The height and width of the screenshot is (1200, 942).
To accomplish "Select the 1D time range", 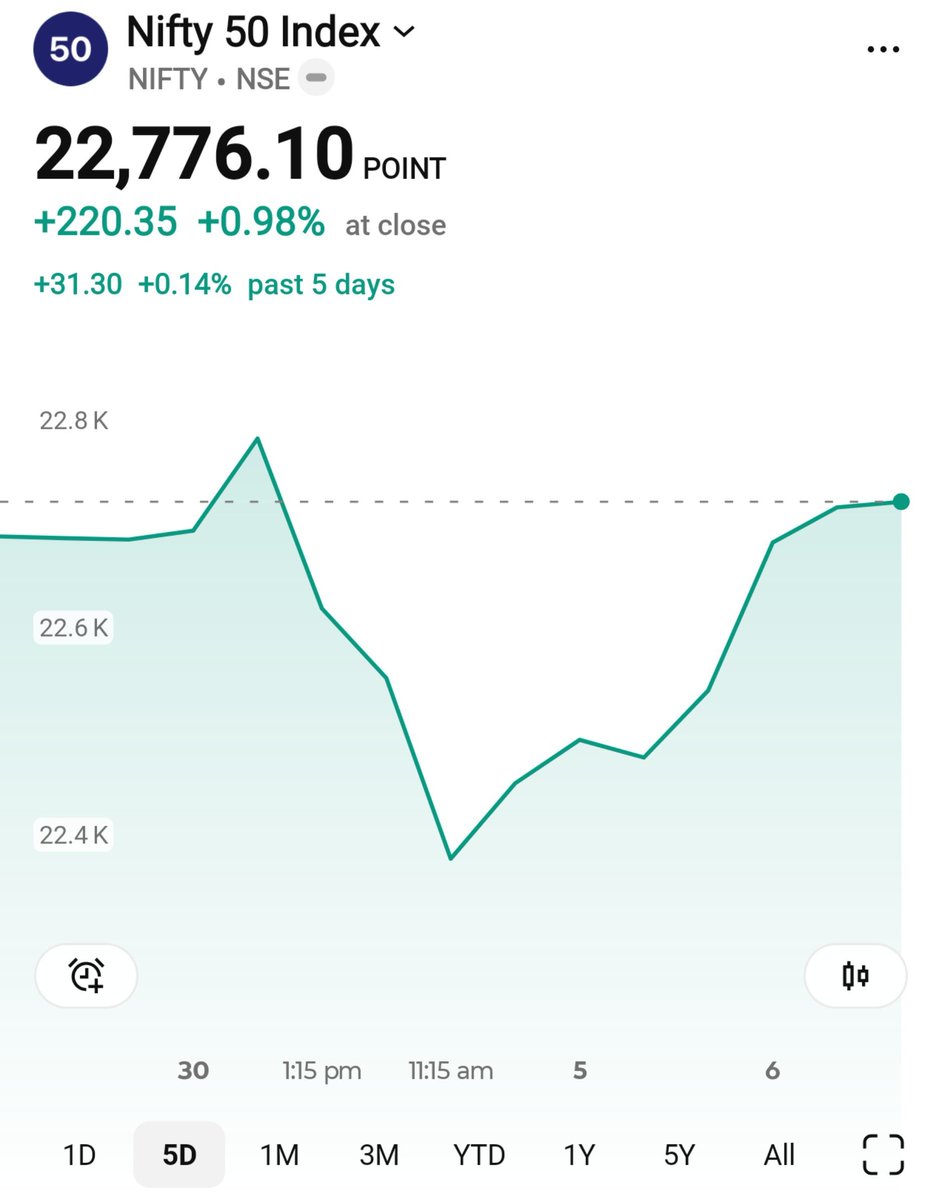I will pos(79,1155).
